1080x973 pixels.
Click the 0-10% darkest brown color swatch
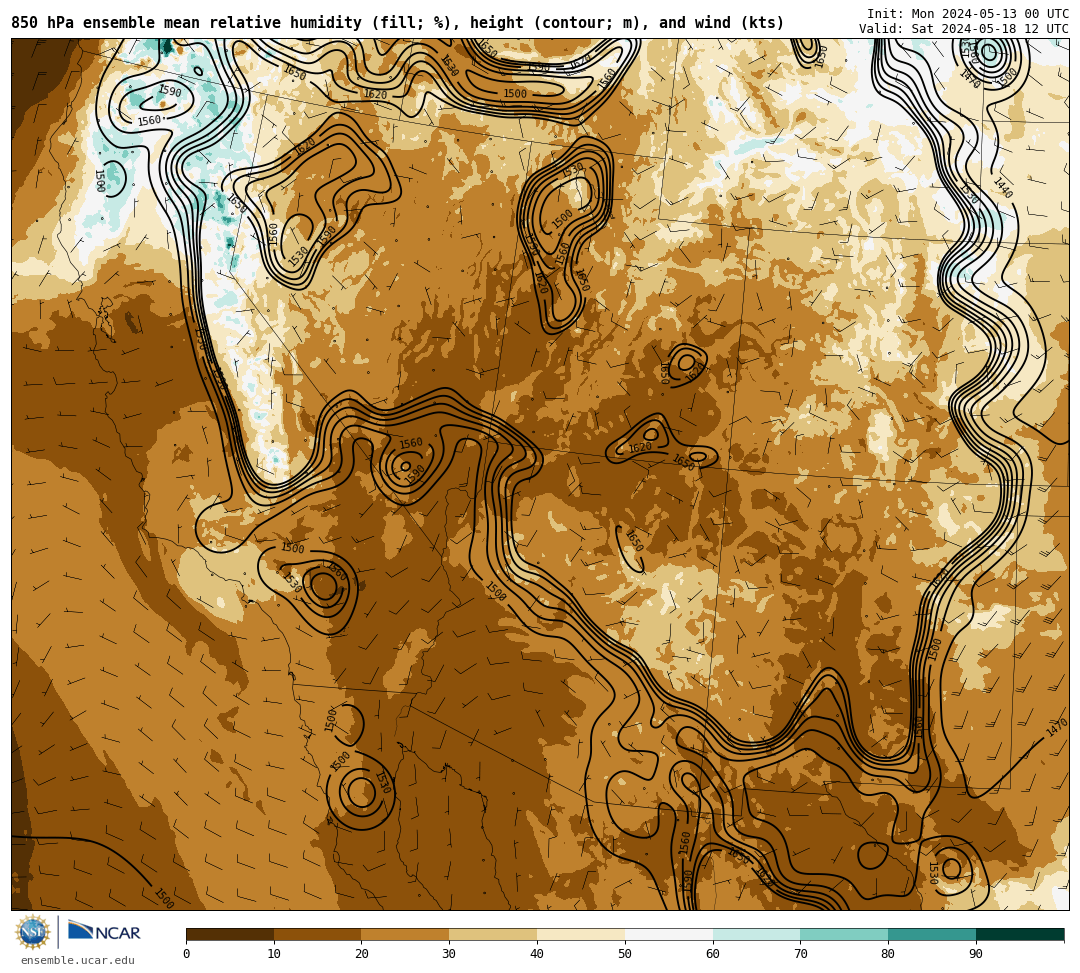(x=230, y=934)
